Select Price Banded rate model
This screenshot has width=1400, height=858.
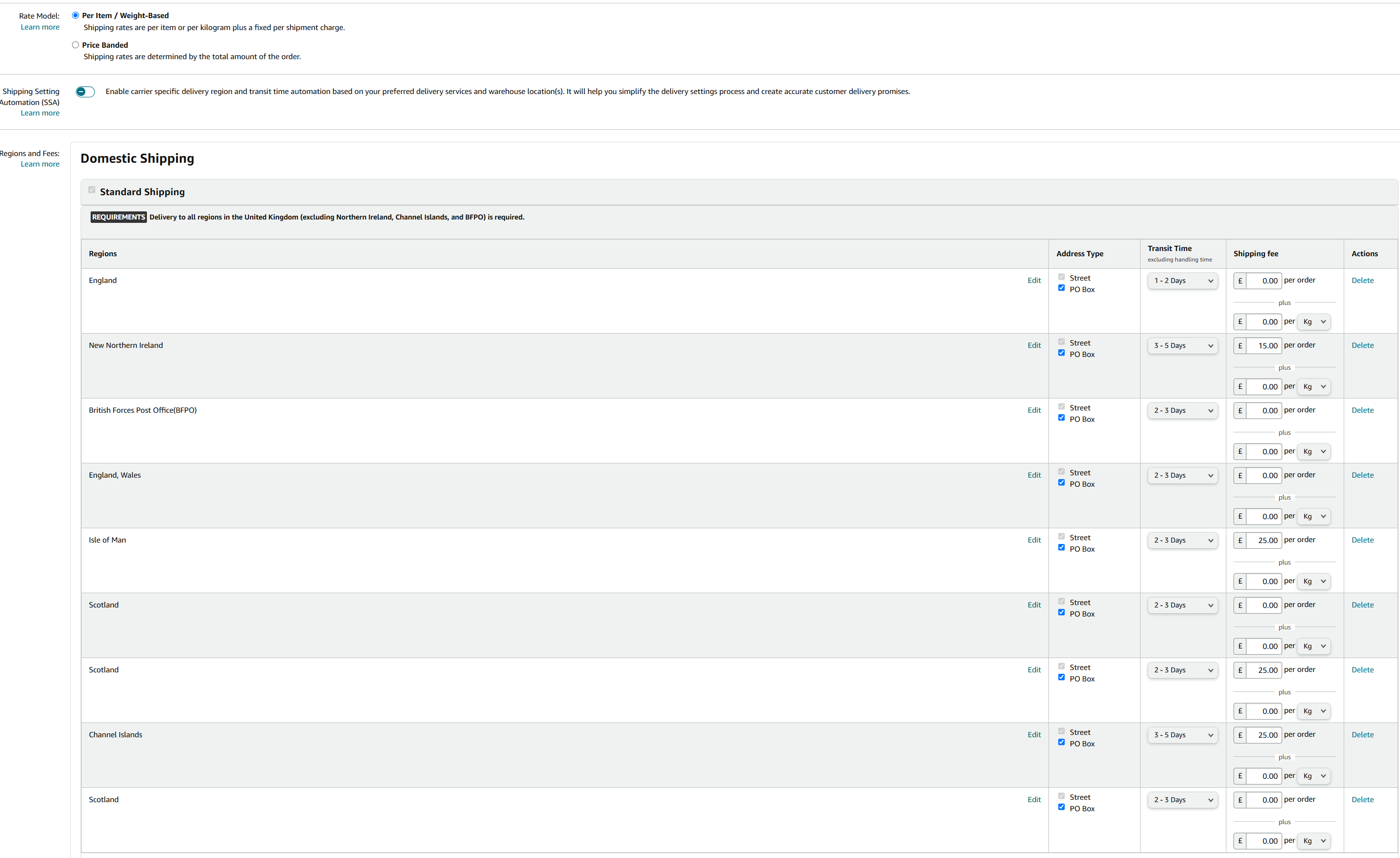(75, 45)
